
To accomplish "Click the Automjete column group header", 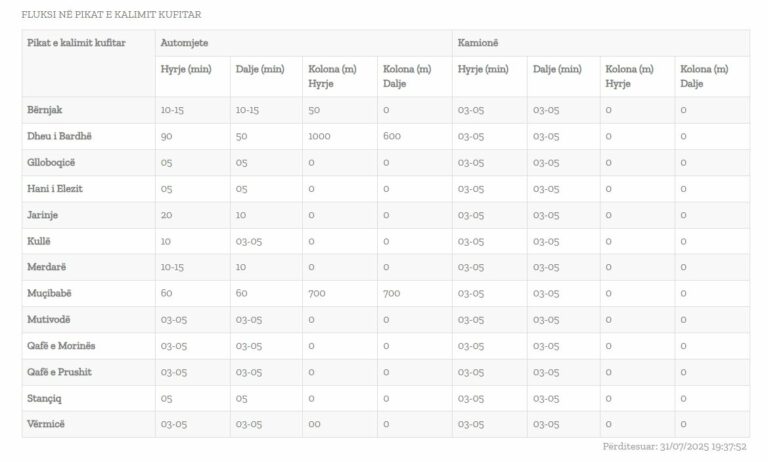I will click(185, 43).
